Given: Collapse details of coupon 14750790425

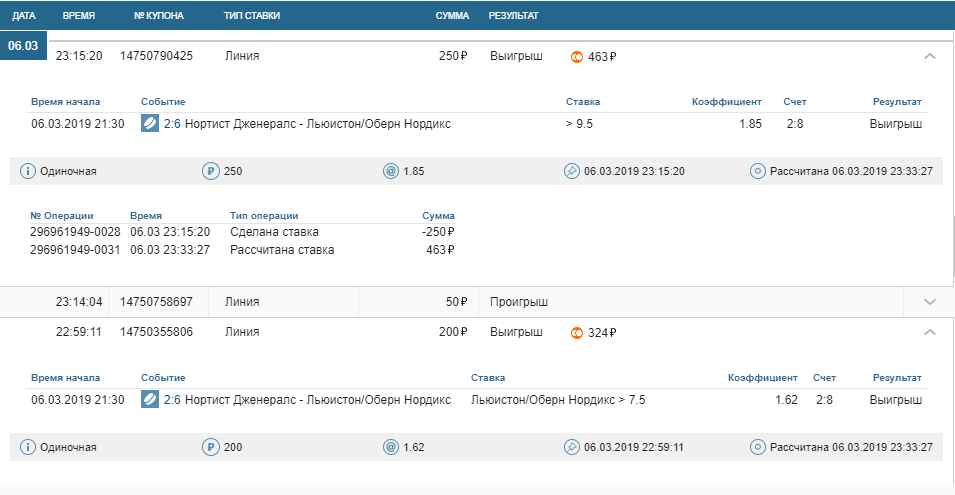Looking at the screenshot, I should click(x=930, y=57).
